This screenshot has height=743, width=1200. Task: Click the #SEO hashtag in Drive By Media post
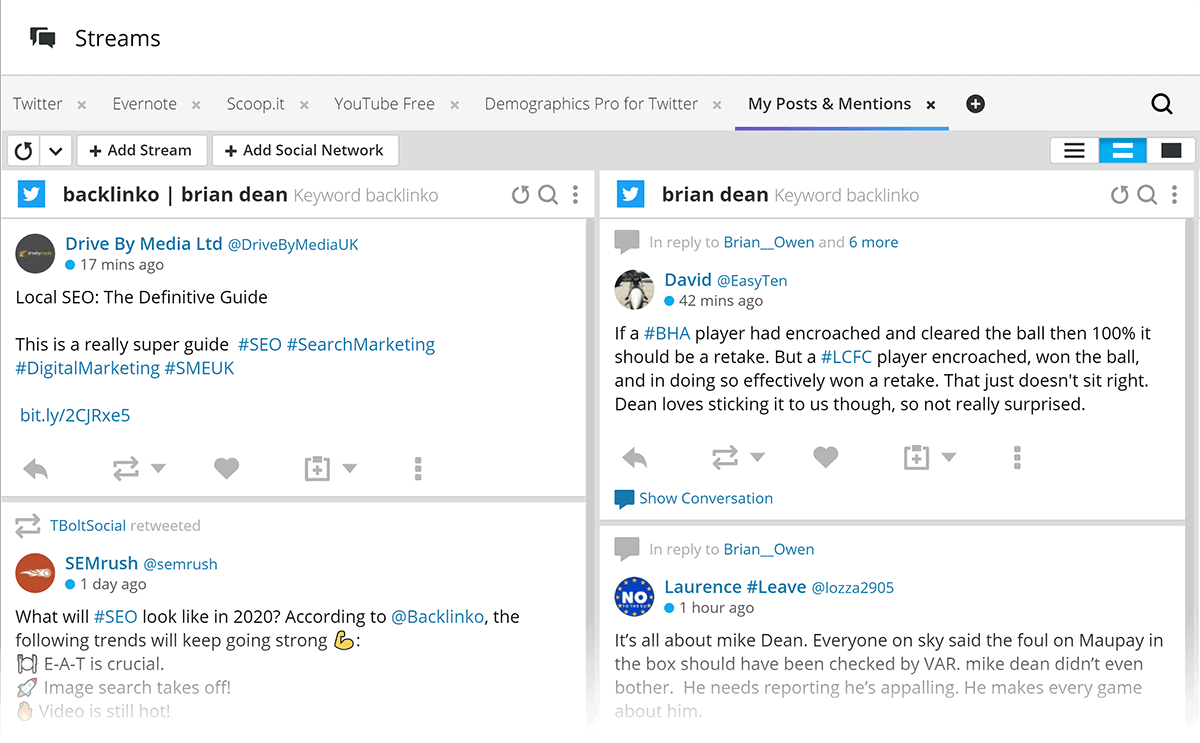(260, 345)
